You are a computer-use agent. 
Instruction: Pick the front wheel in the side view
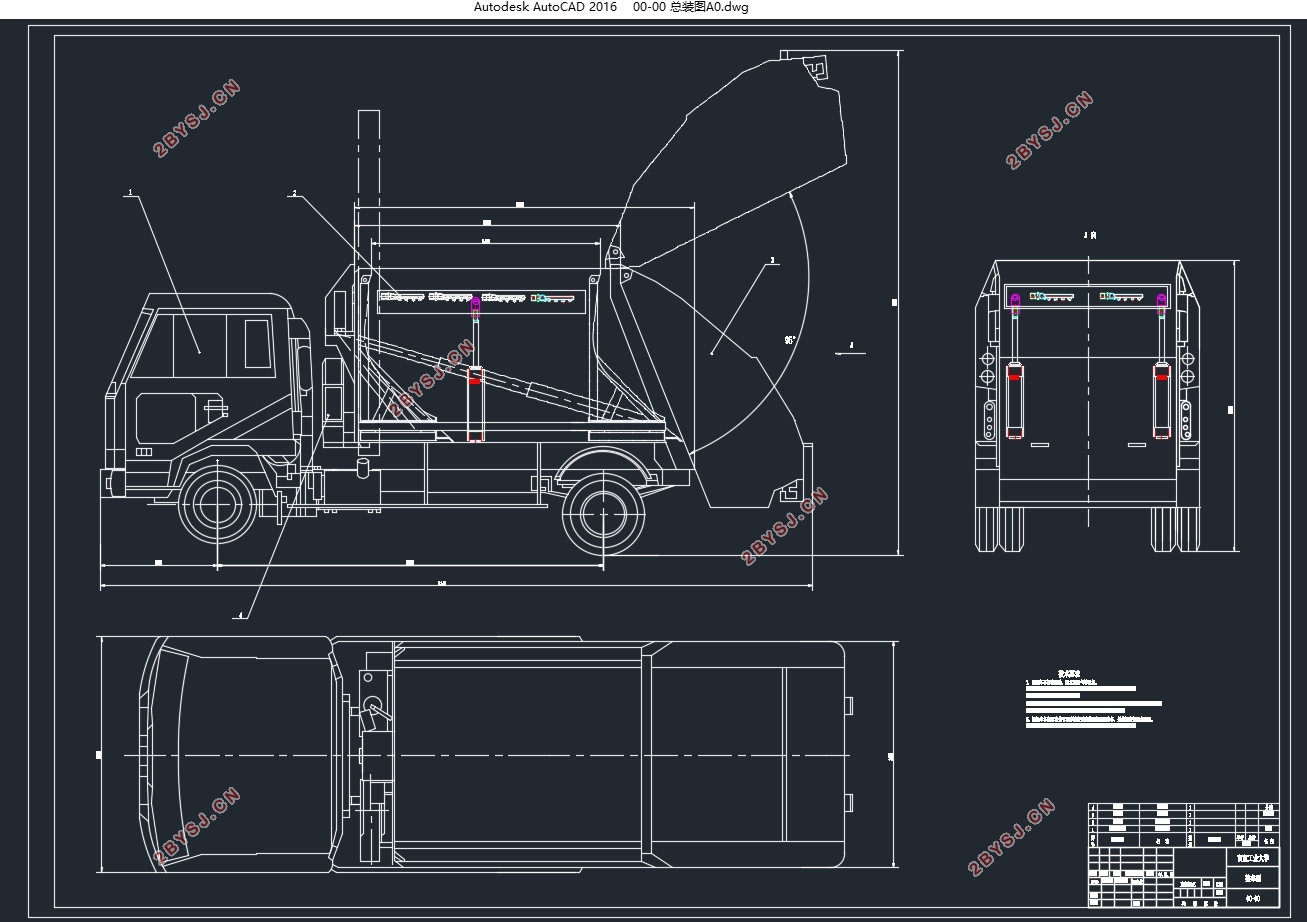tap(217, 507)
